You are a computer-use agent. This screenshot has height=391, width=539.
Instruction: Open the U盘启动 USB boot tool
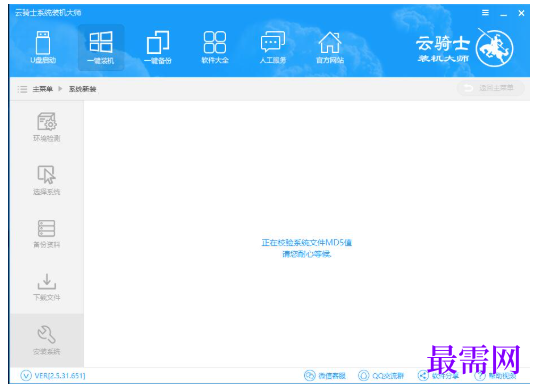43,47
